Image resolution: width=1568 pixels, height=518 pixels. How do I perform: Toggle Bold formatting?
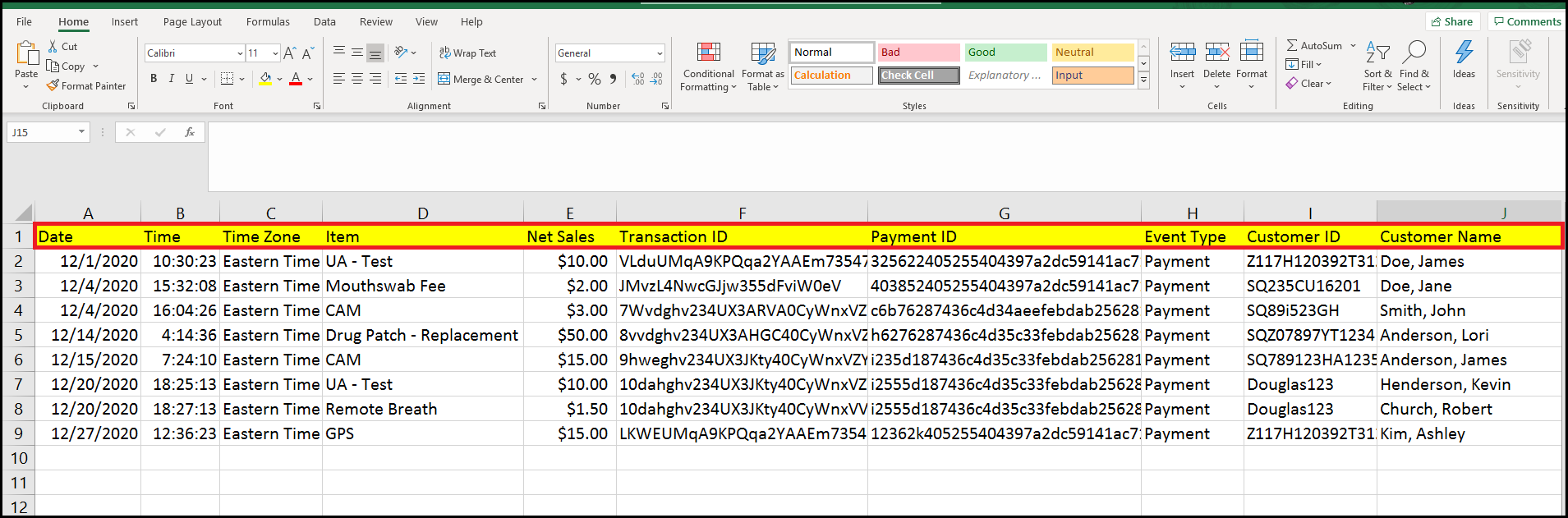point(154,79)
